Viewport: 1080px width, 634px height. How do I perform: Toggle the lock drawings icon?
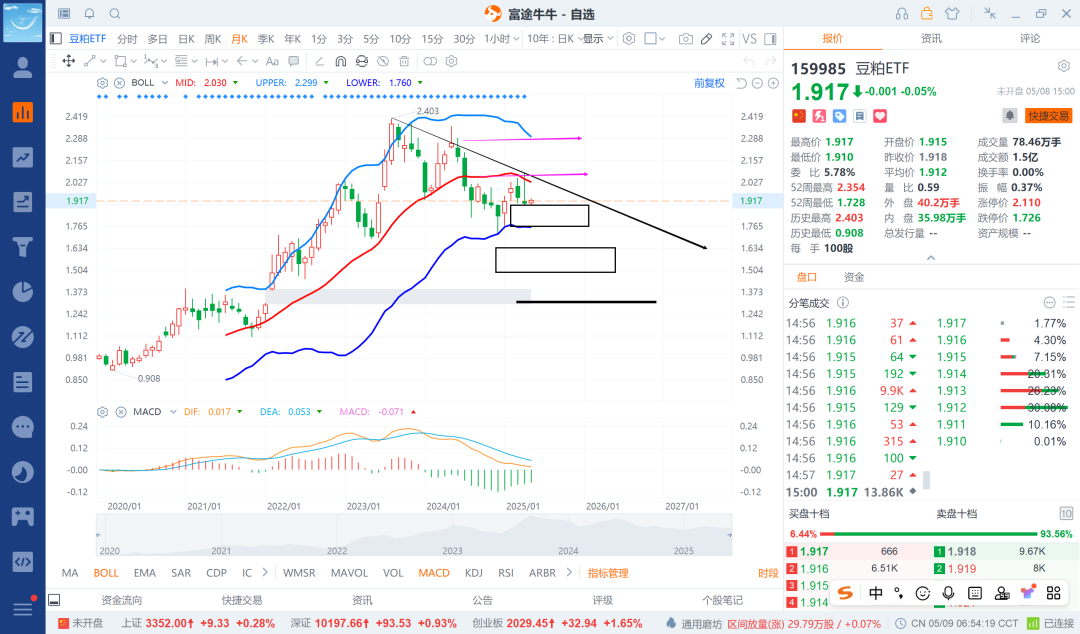(362, 61)
